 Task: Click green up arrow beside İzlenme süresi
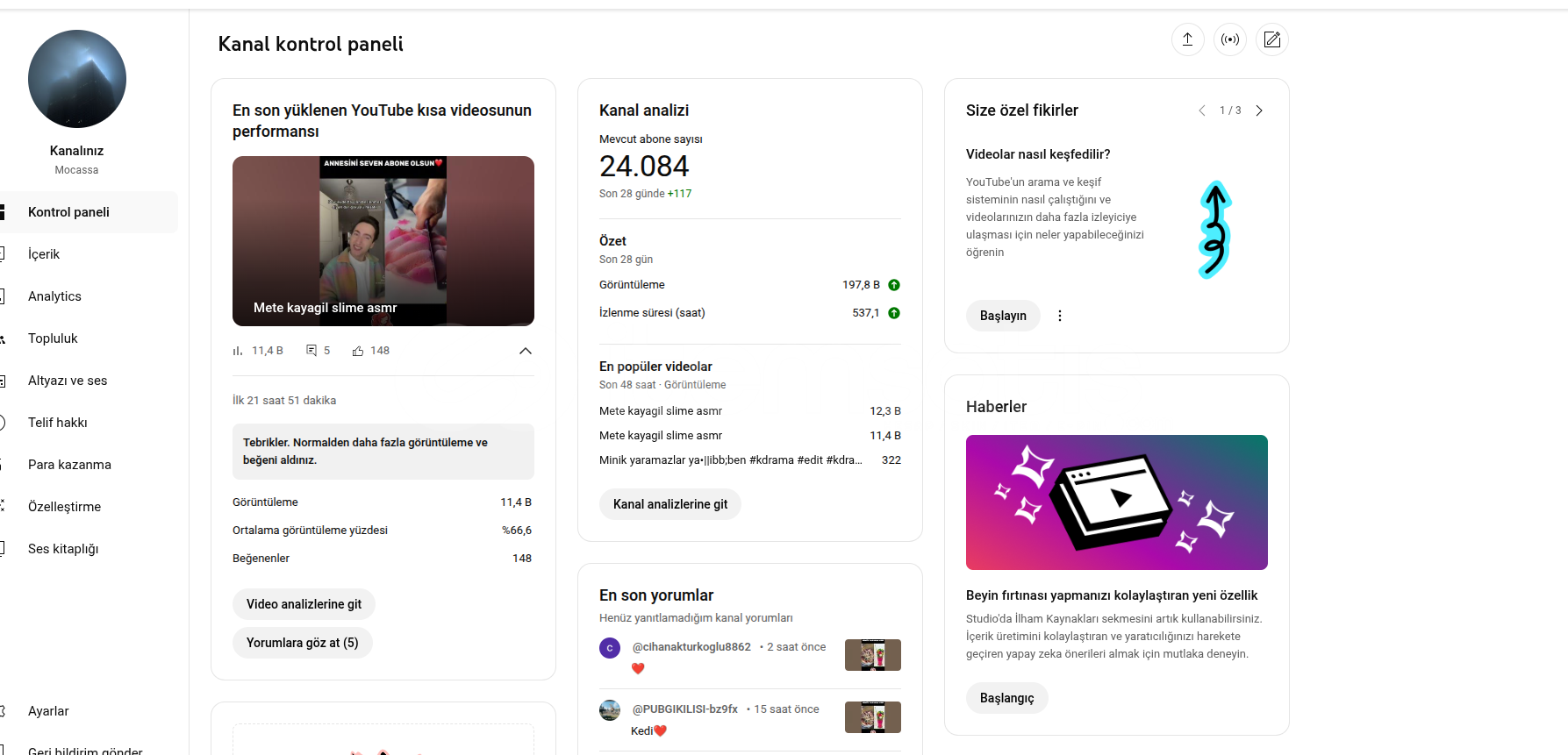[894, 313]
